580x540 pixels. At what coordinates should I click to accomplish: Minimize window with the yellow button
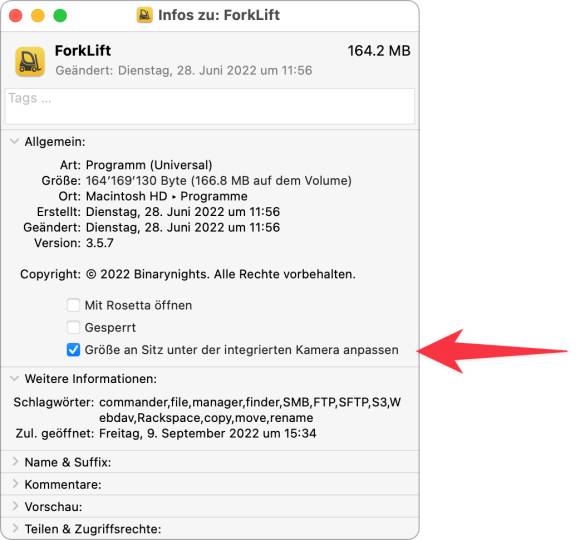click(x=38, y=16)
